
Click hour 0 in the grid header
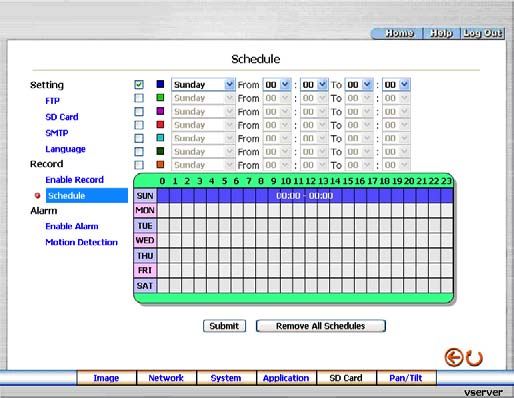(x=162, y=181)
